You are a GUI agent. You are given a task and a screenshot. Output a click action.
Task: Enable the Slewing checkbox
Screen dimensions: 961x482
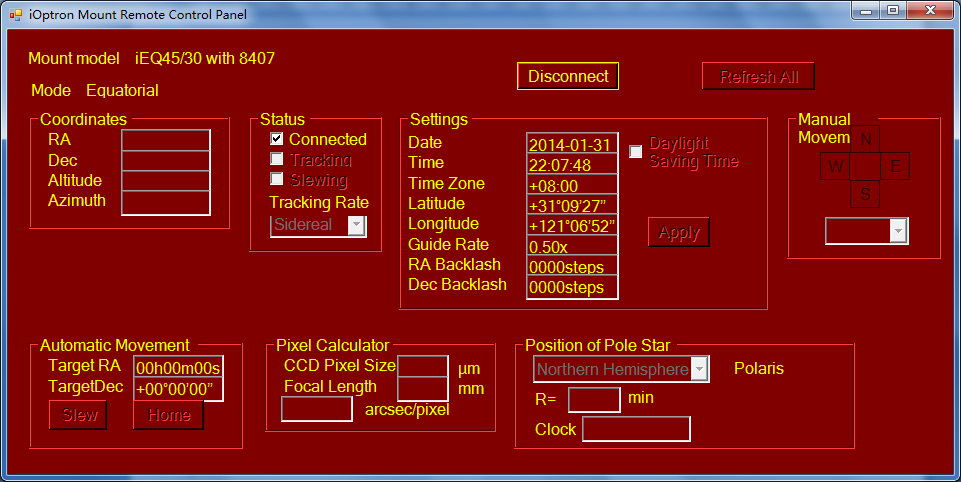tap(277, 179)
